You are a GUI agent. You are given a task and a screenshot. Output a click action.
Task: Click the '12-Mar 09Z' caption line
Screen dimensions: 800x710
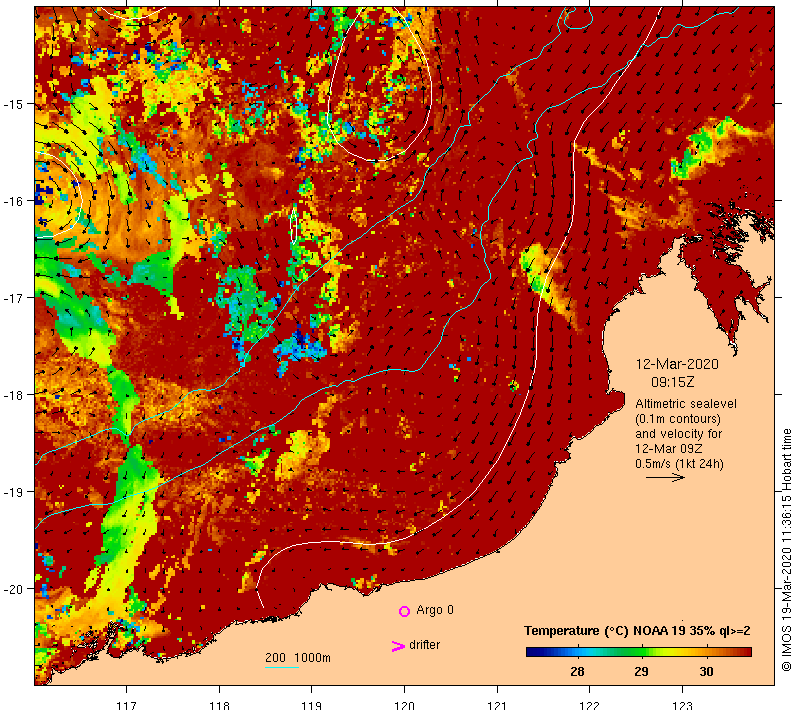pyautogui.click(x=668, y=448)
